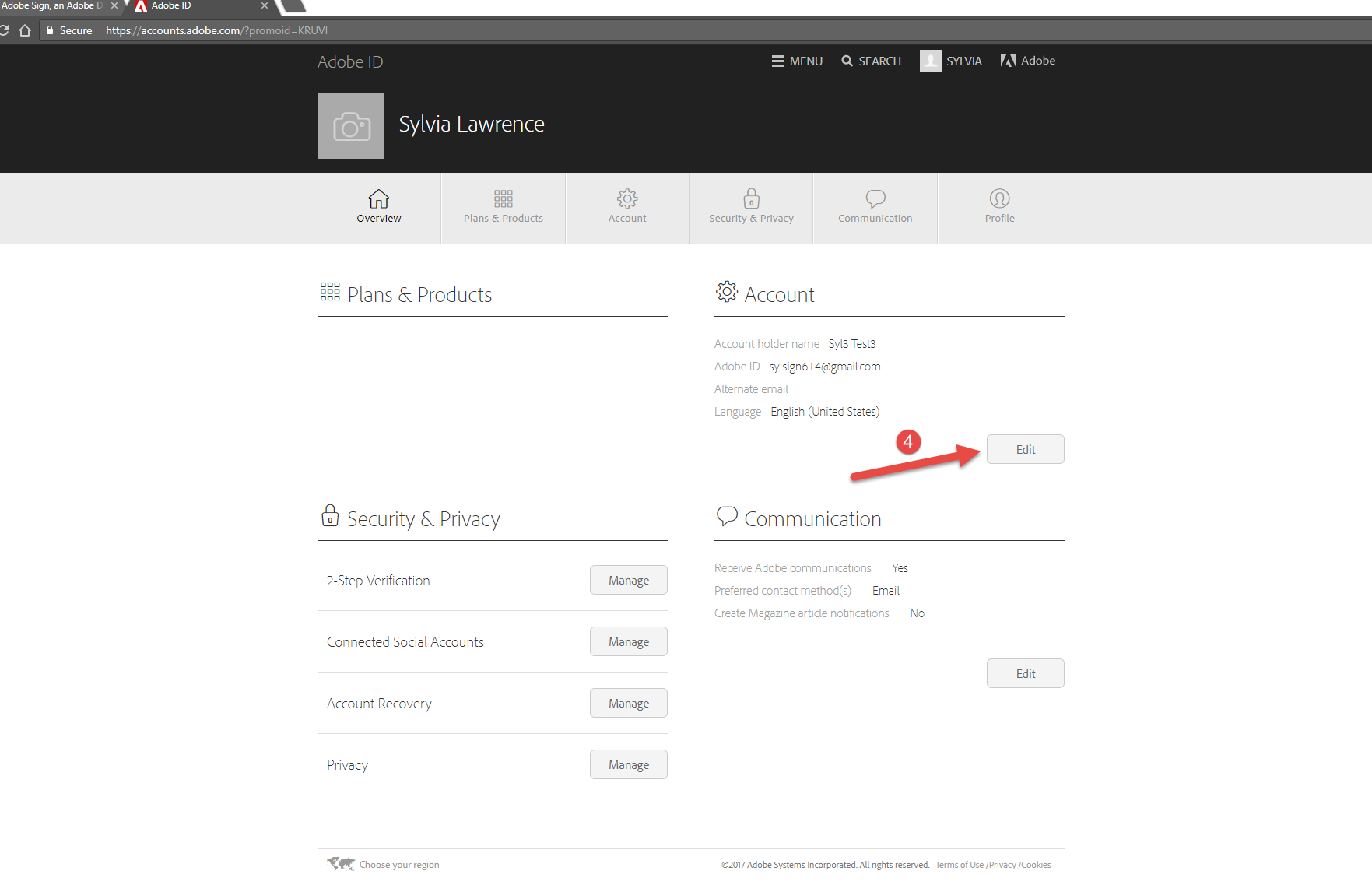Click the gear icon beside Account heading
1372x892 pixels.
pos(727,291)
